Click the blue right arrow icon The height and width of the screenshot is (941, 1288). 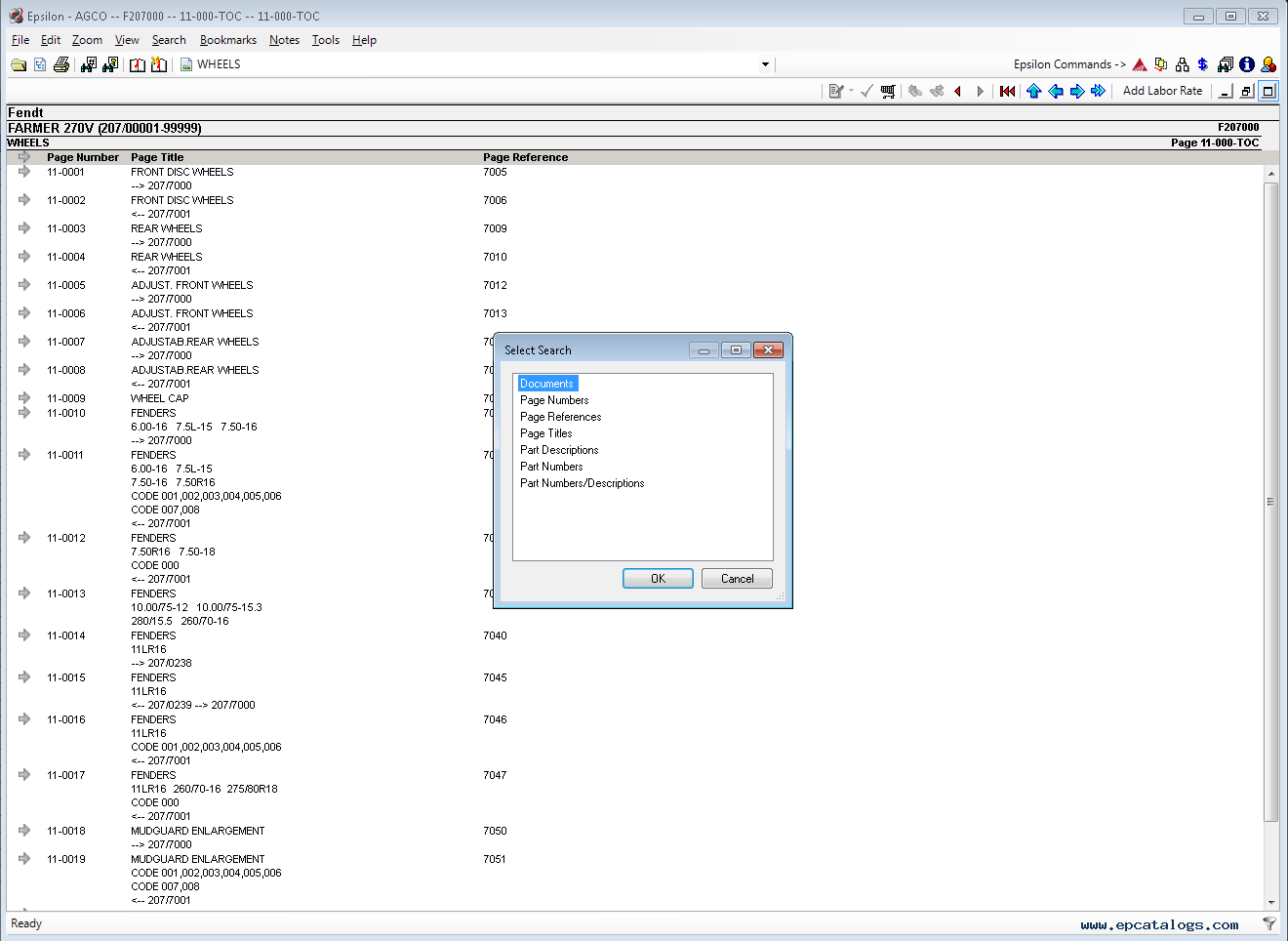[1077, 91]
